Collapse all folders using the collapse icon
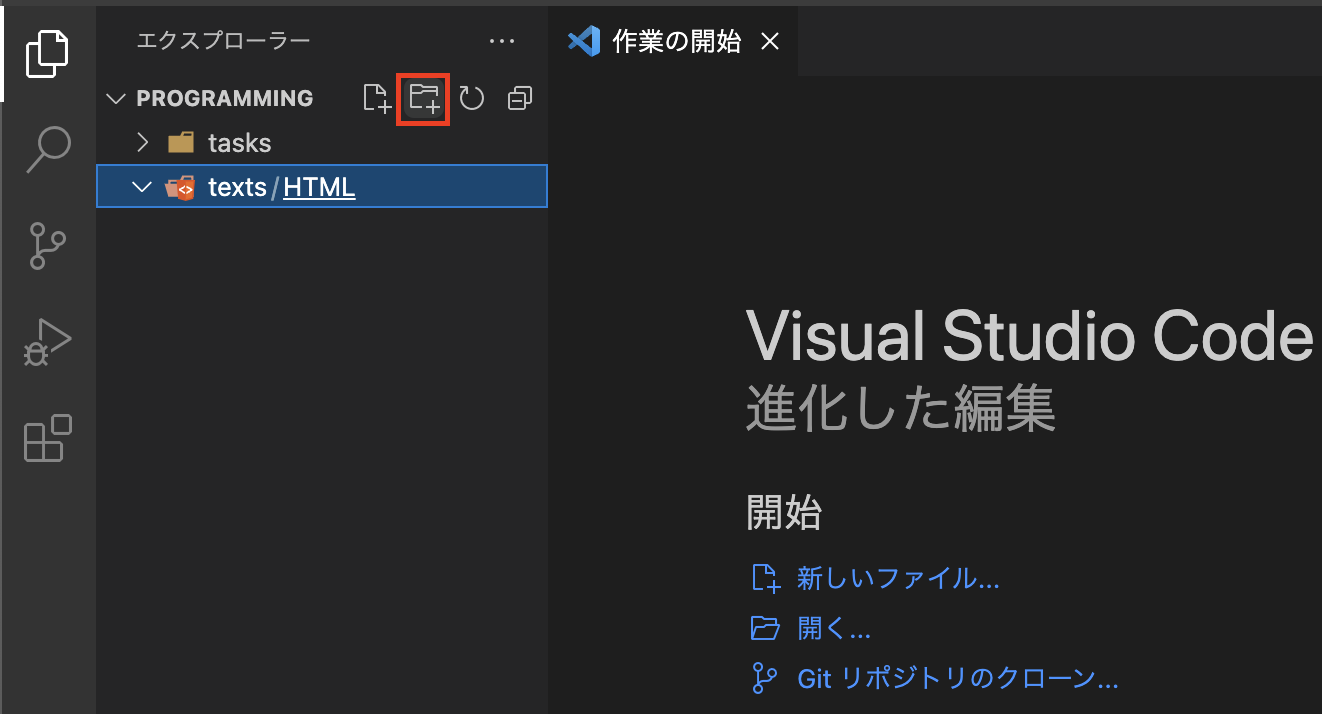 point(519,98)
